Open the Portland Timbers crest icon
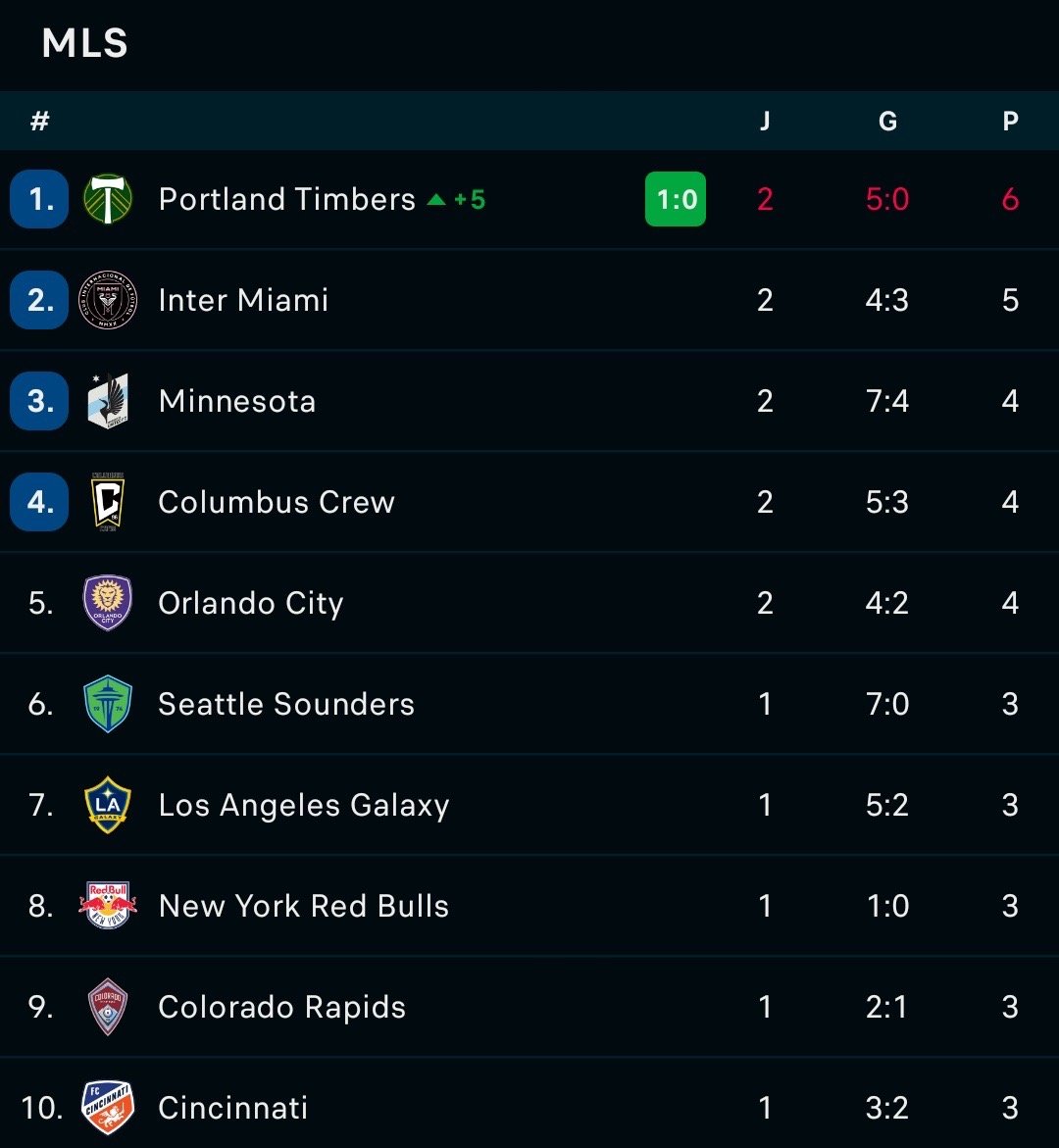 click(x=108, y=198)
